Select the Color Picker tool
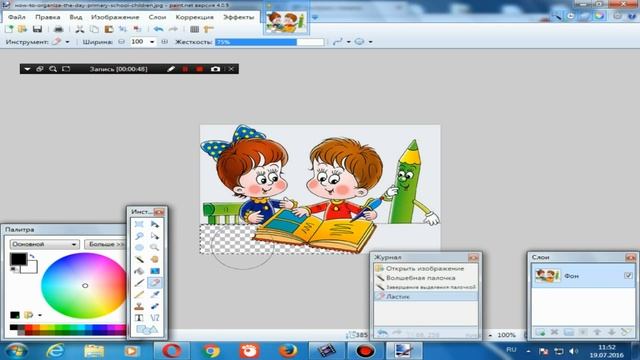 (155, 294)
